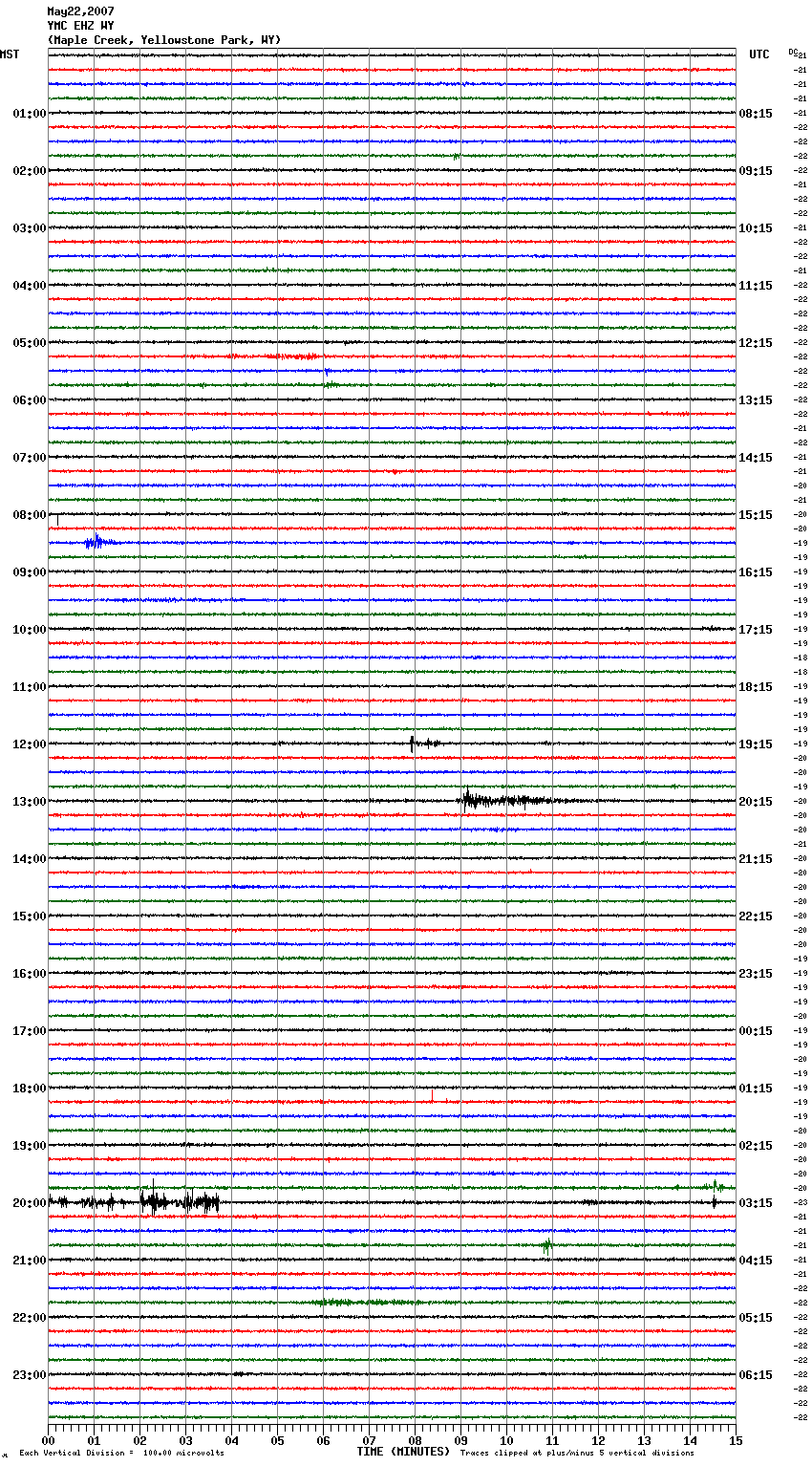The width and height of the screenshot is (812, 1466).
Task: Click the 01:00 MST time label
Action: [30, 114]
